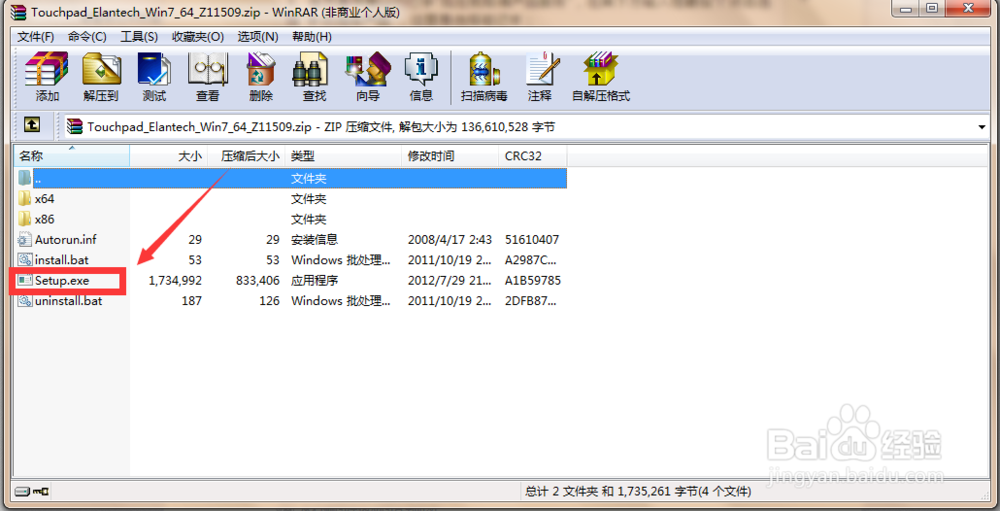The image size is (1000, 511).
Task: Open the Tools (工具) menu
Action: [x=139, y=36]
